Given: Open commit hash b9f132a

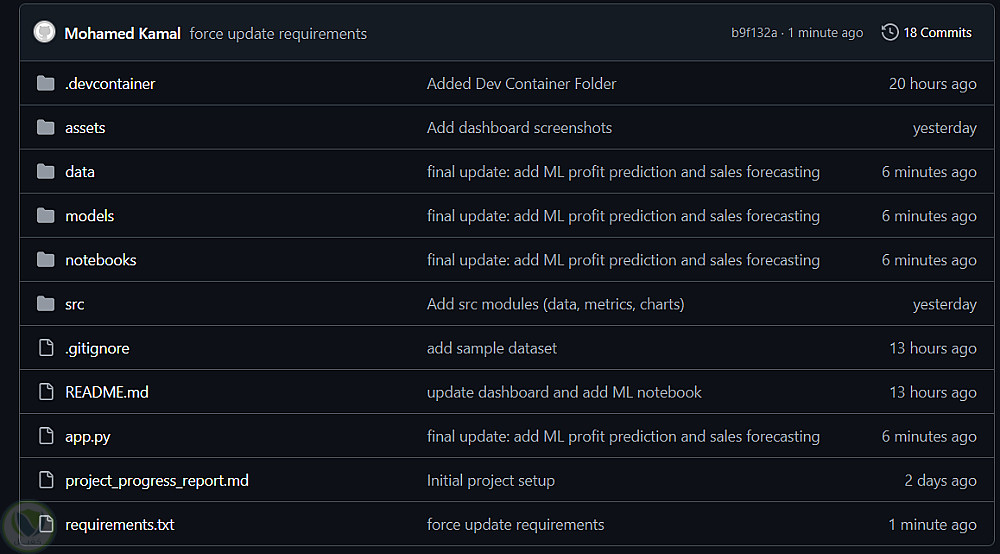Looking at the screenshot, I should pos(754,33).
